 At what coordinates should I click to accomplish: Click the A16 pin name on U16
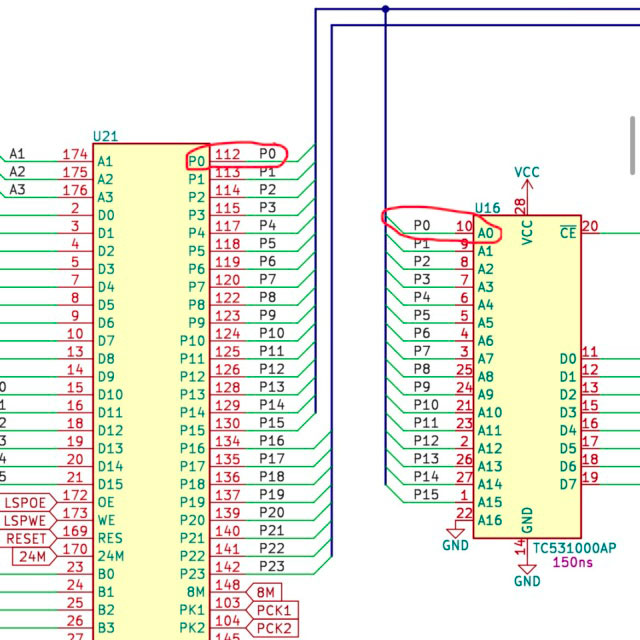point(490,520)
